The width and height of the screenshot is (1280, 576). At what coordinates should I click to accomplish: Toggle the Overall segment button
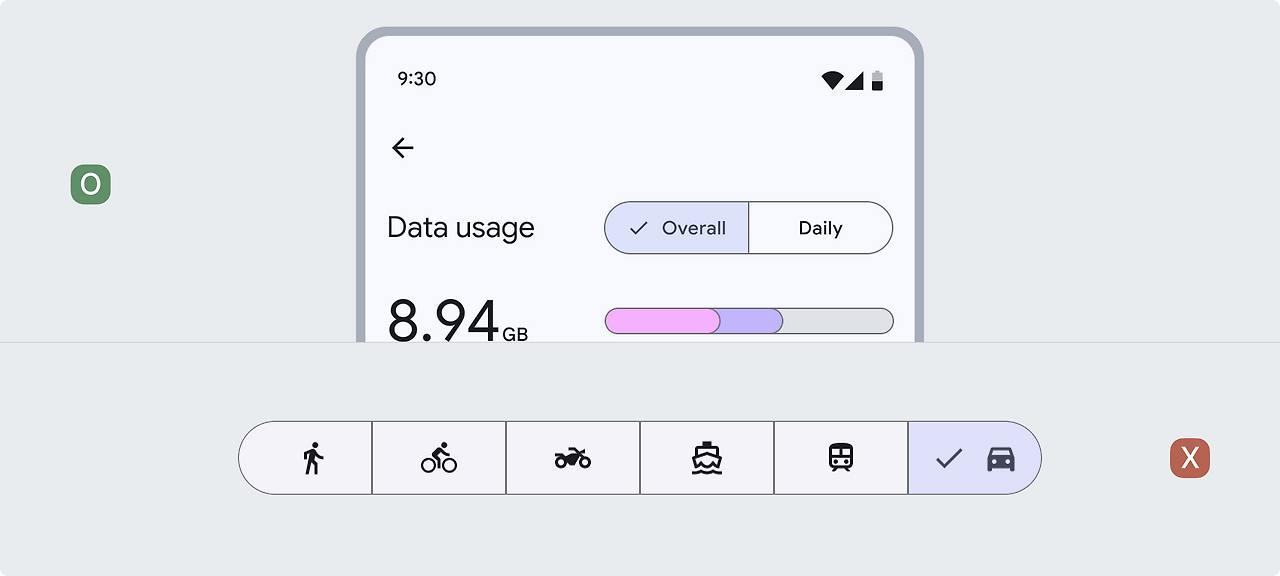click(x=677, y=228)
